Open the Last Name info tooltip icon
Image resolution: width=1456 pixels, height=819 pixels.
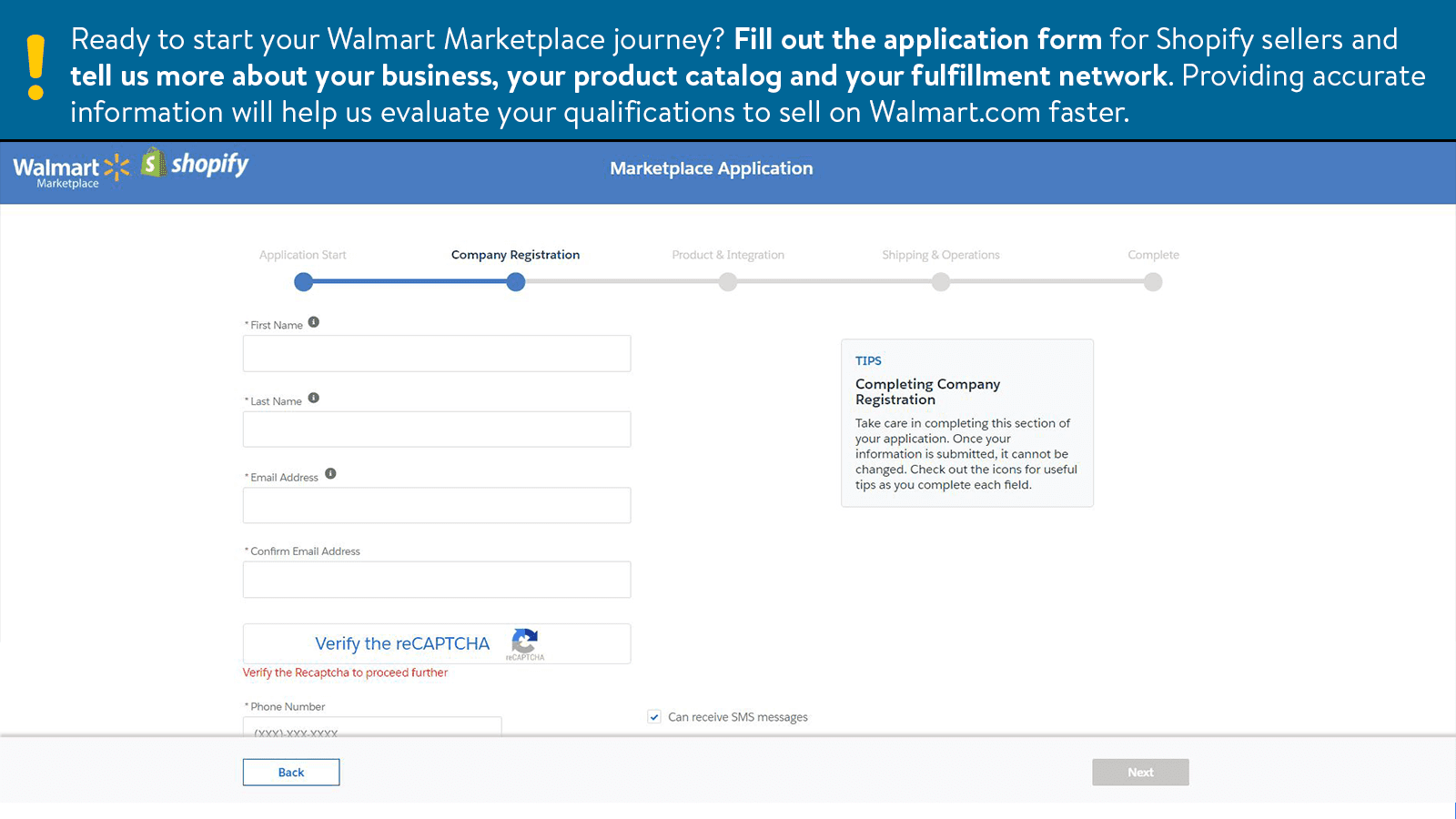(x=313, y=397)
